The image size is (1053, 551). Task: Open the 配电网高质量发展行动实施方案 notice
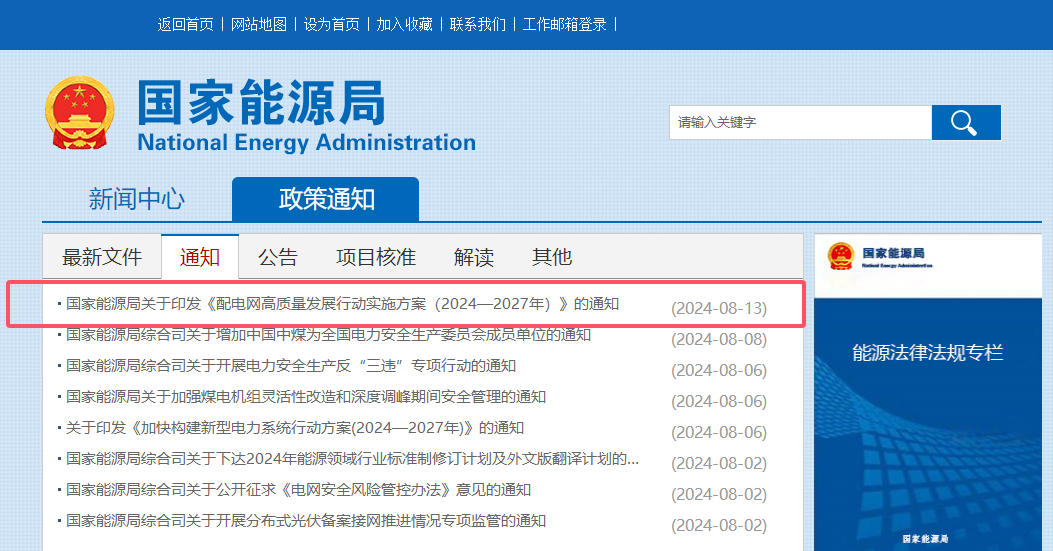tap(343, 304)
